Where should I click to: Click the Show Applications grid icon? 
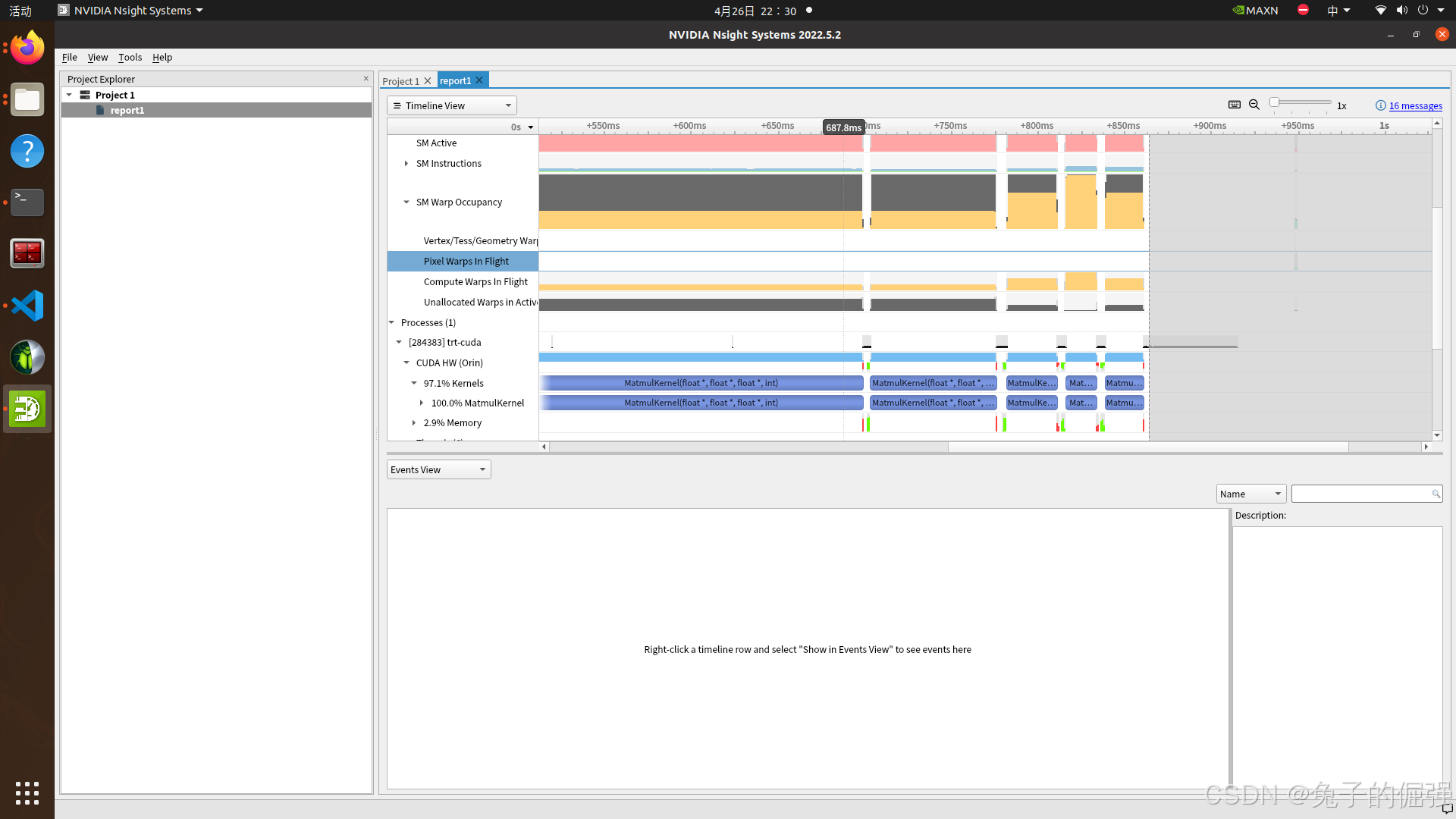27,792
